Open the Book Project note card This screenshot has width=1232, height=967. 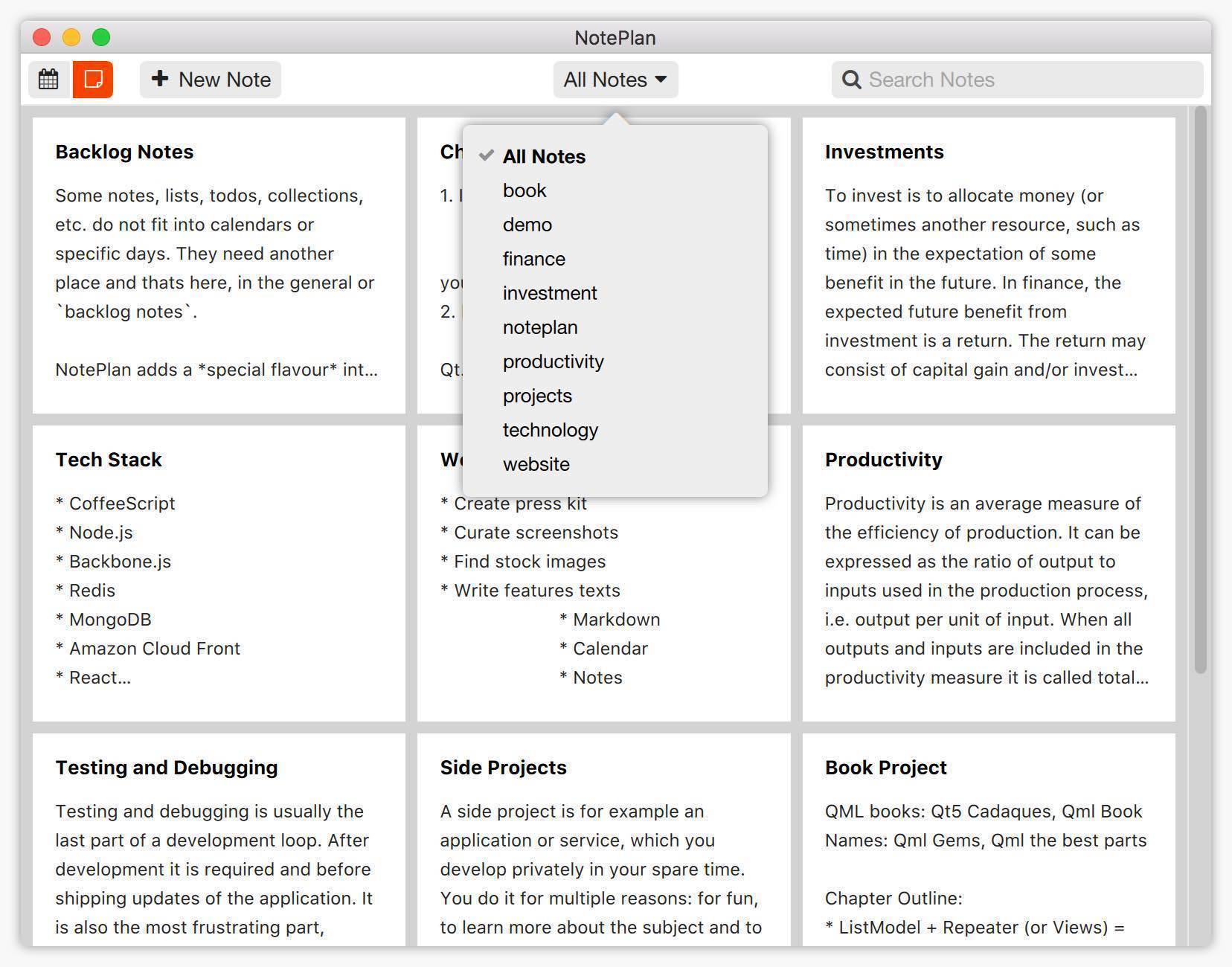coord(989,840)
